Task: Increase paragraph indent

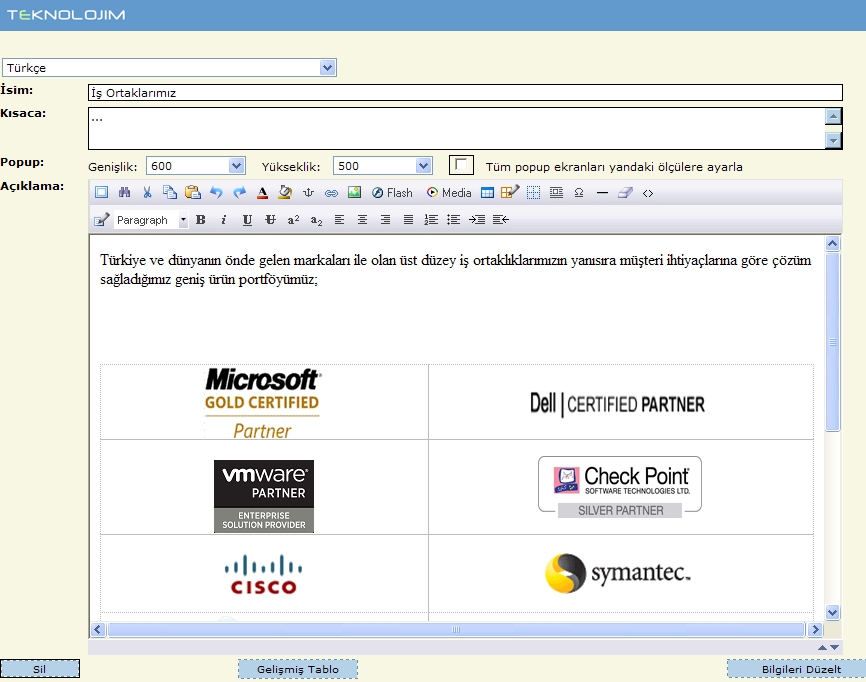Action: [477, 220]
